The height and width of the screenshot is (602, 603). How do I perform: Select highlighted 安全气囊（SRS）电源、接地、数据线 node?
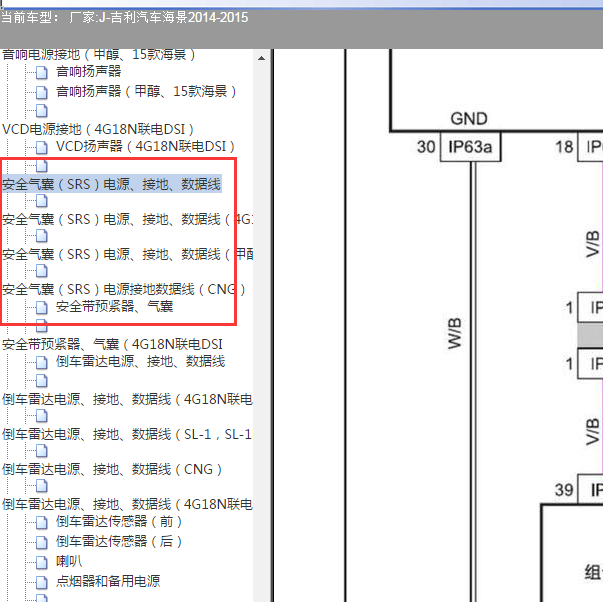112,184
